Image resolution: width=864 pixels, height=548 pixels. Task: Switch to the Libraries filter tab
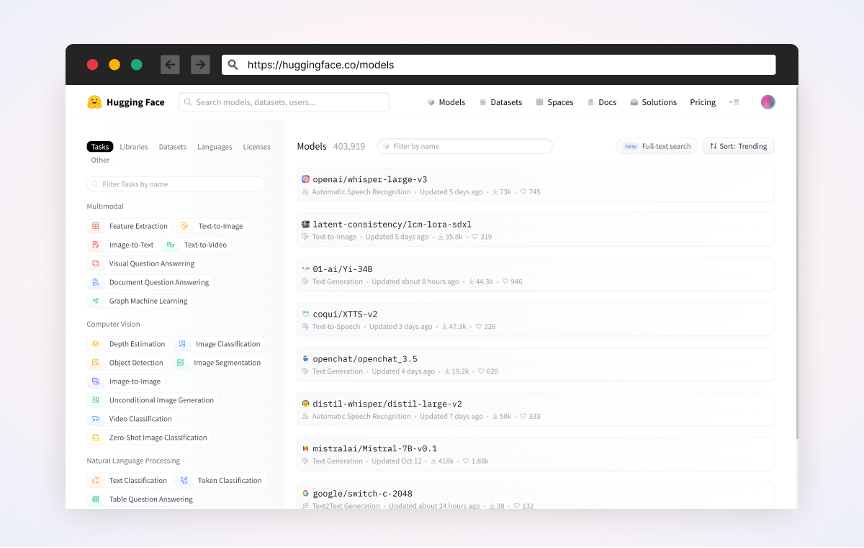click(x=134, y=147)
